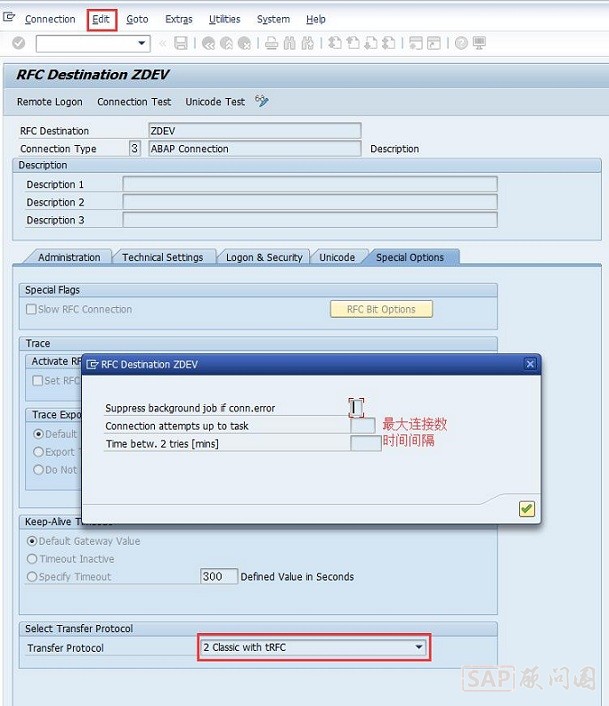The image size is (609, 706).
Task: Click the First Page icon
Action: tap(334, 43)
